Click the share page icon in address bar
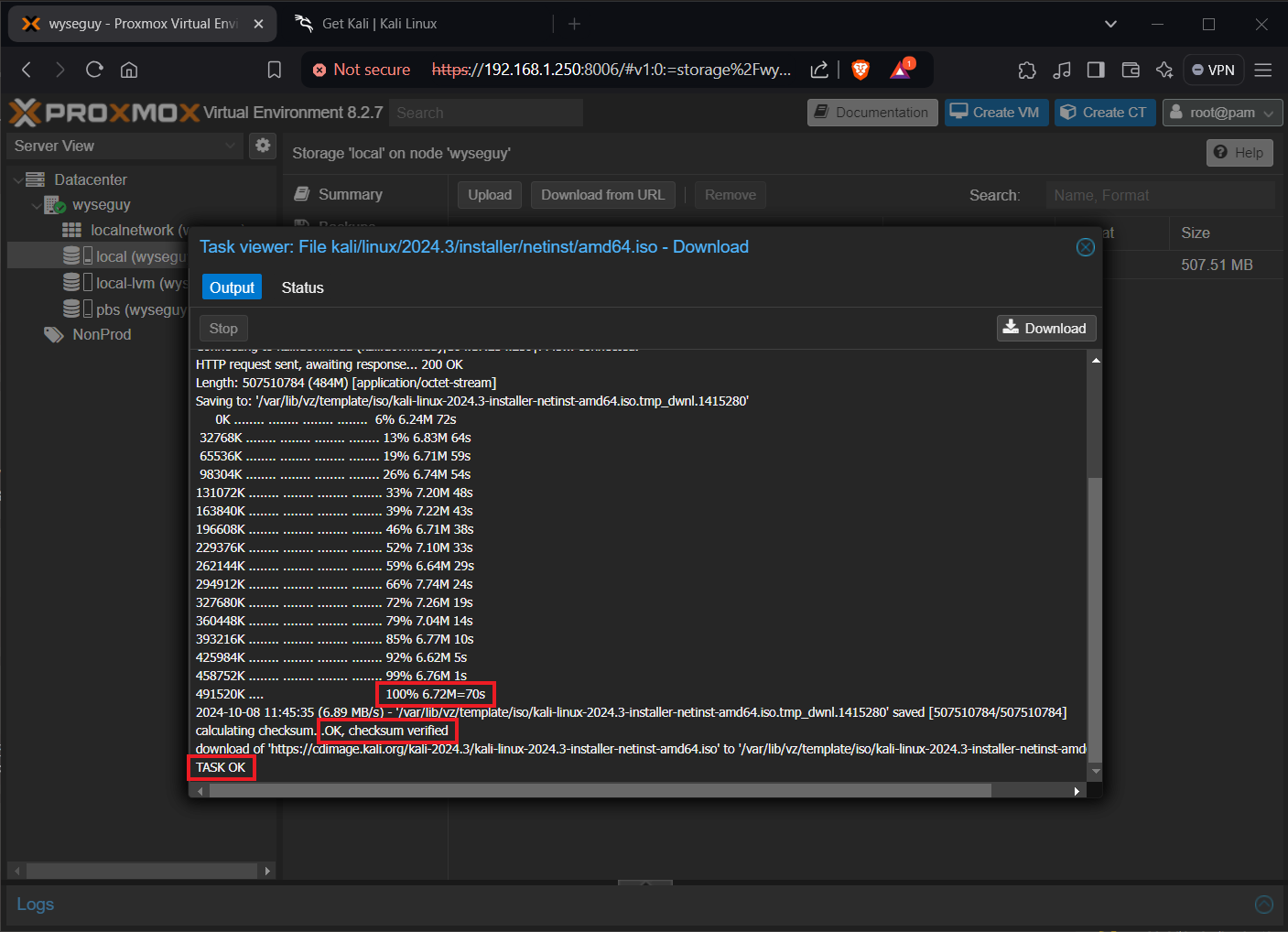This screenshot has height=932, width=1288. 819,70
